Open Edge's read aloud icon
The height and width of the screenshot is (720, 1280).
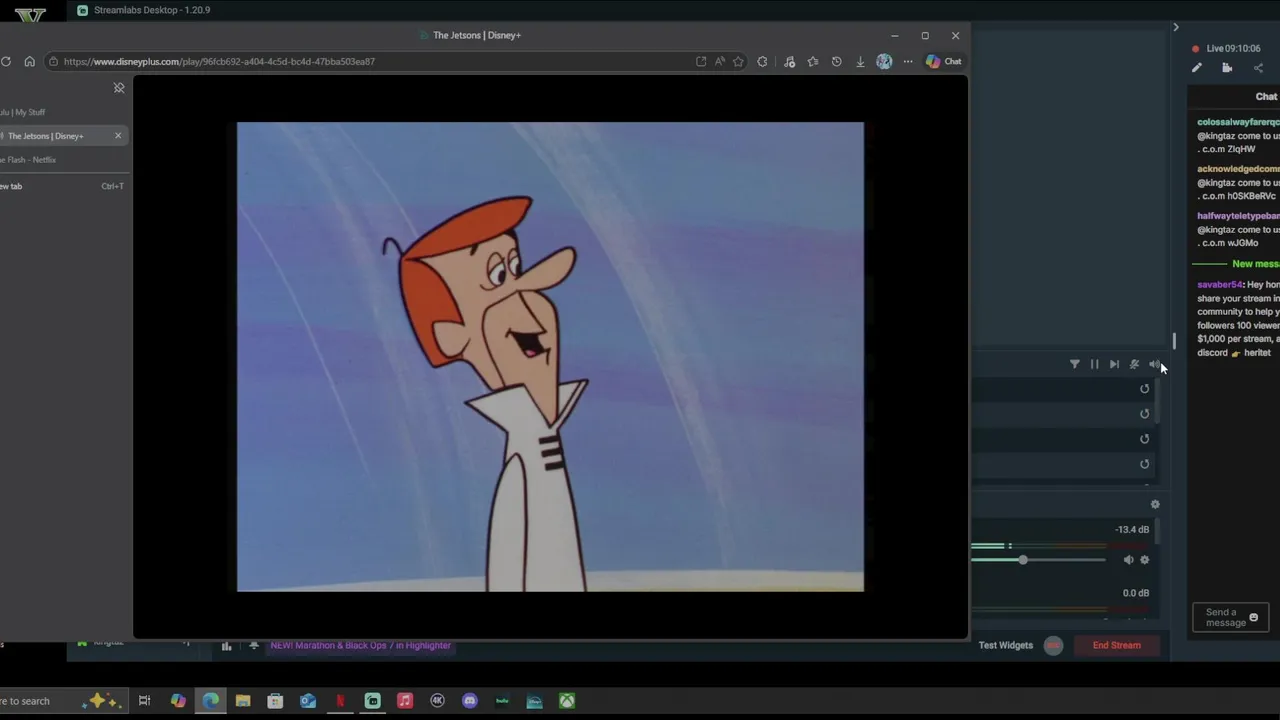point(720,61)
